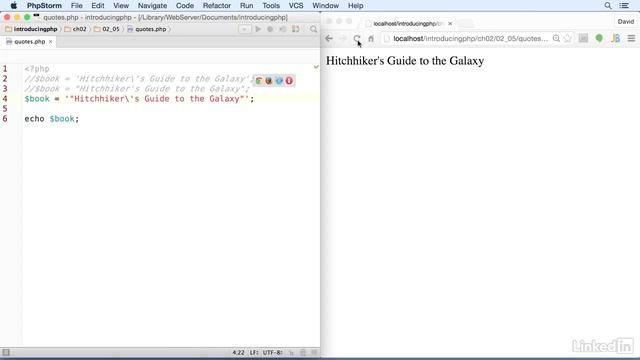Click the "Hitchhiker's Guide to the Galaxy" page text
This screenshot has height=360, width=640.
[x=404, y=61]
